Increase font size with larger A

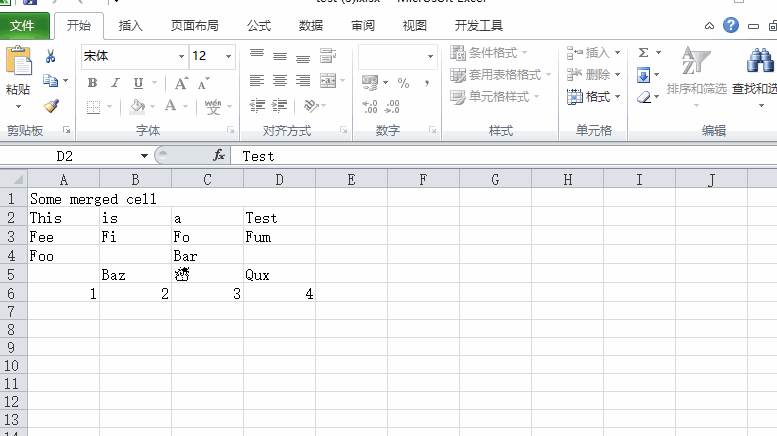click(x=181, y=83)
